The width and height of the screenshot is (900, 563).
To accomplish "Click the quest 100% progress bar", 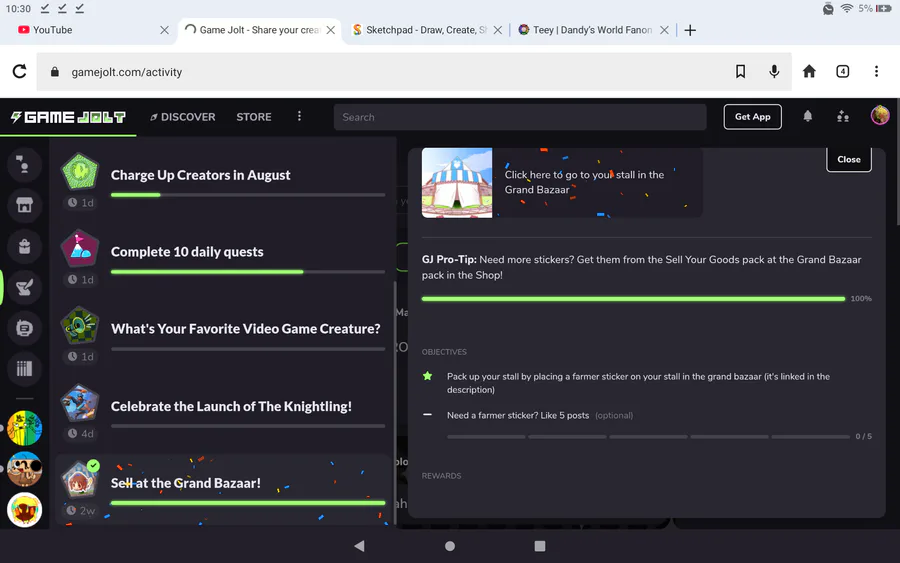I will pyautogui.click(x=633, y=298).
